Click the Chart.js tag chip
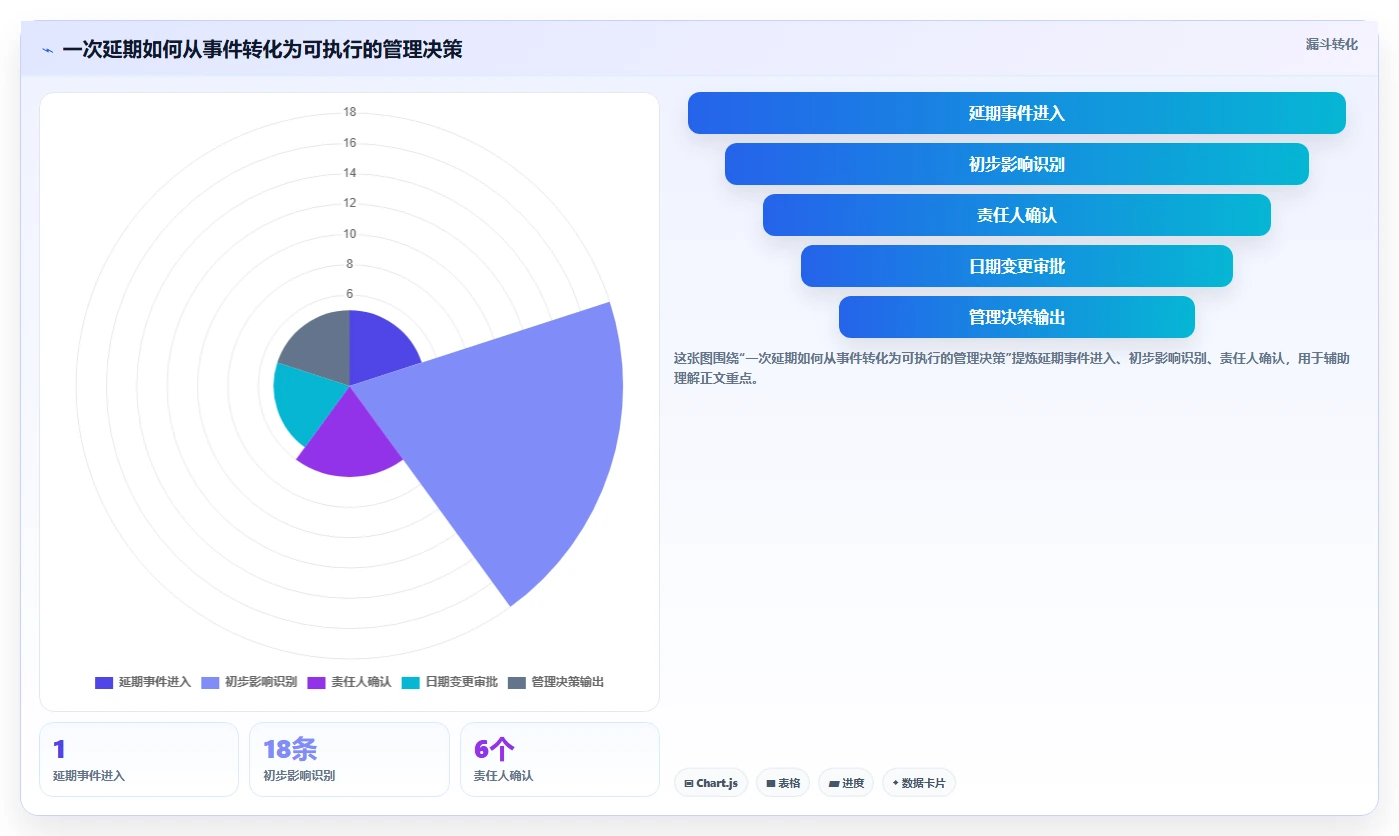Screen dimensions: 1399x836 pyautogui.click(x=711, y=783)
